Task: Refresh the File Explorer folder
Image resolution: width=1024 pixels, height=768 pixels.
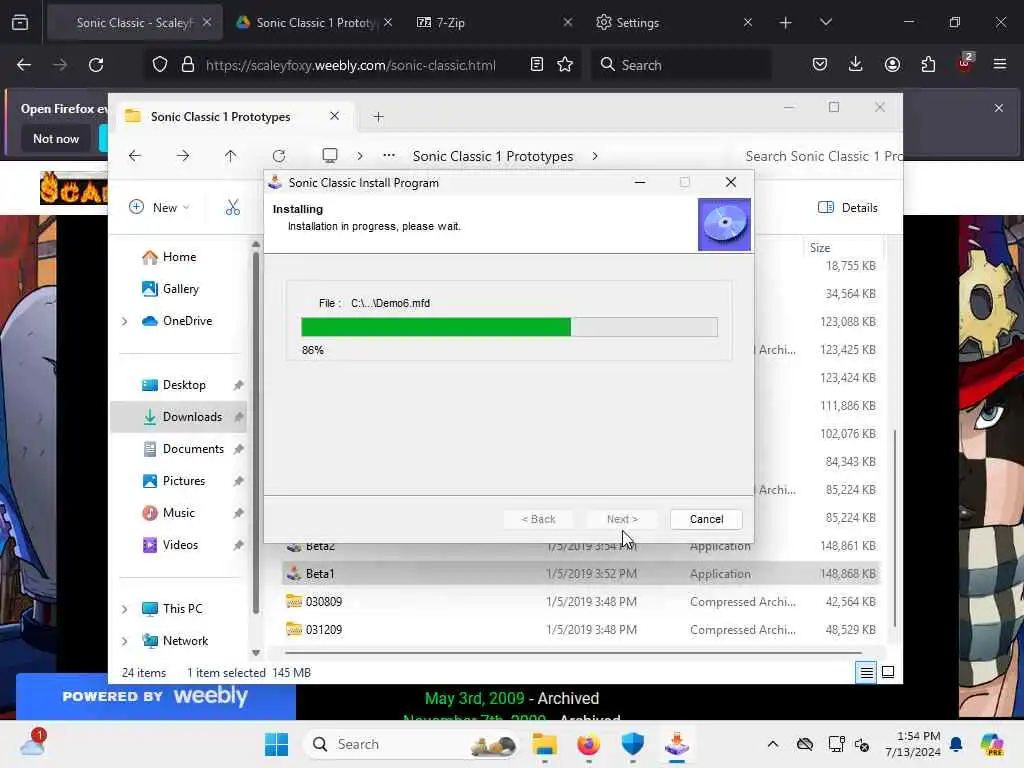Action: click(279, 155)
